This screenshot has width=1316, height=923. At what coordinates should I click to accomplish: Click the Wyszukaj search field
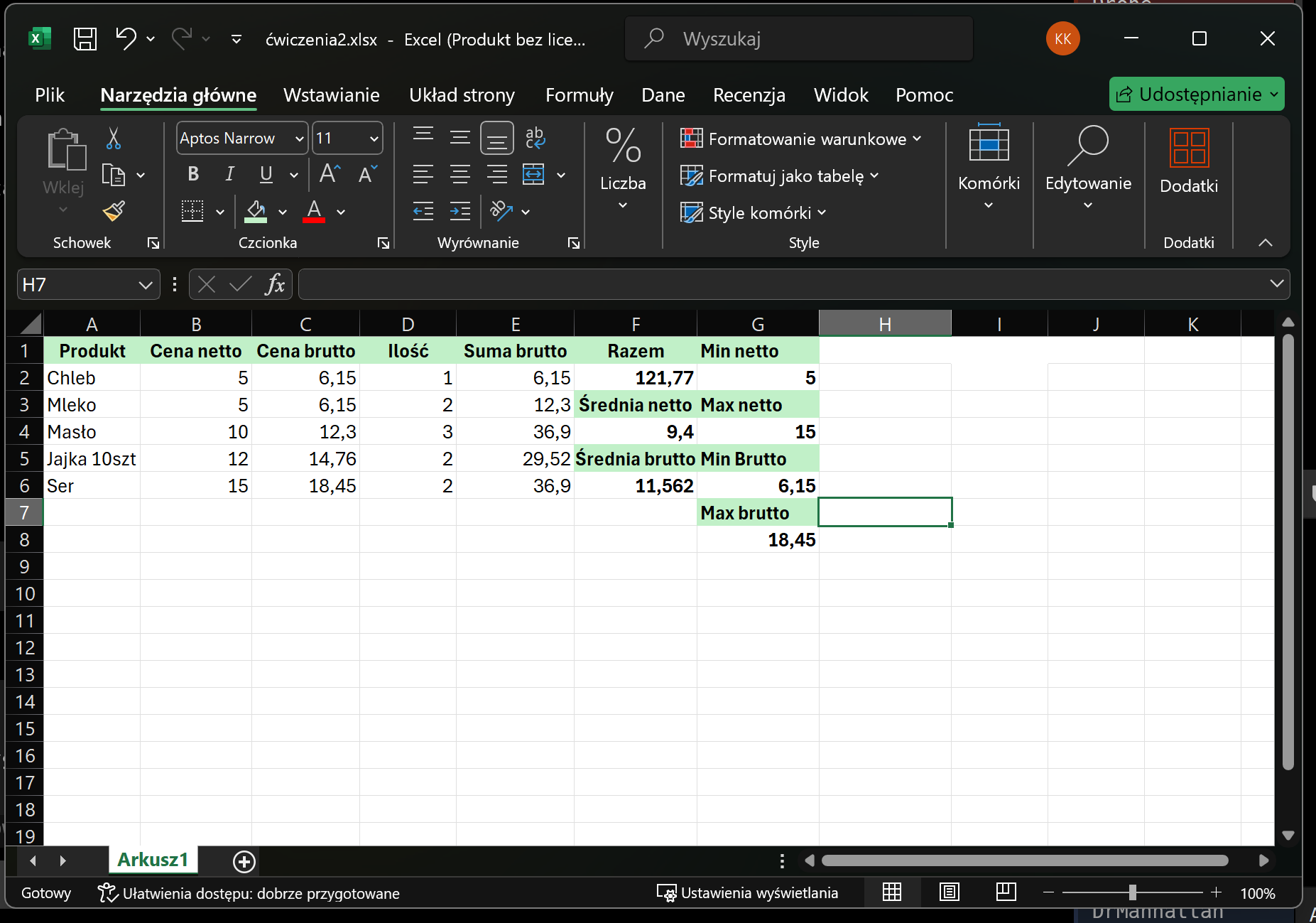pos(798,39)
